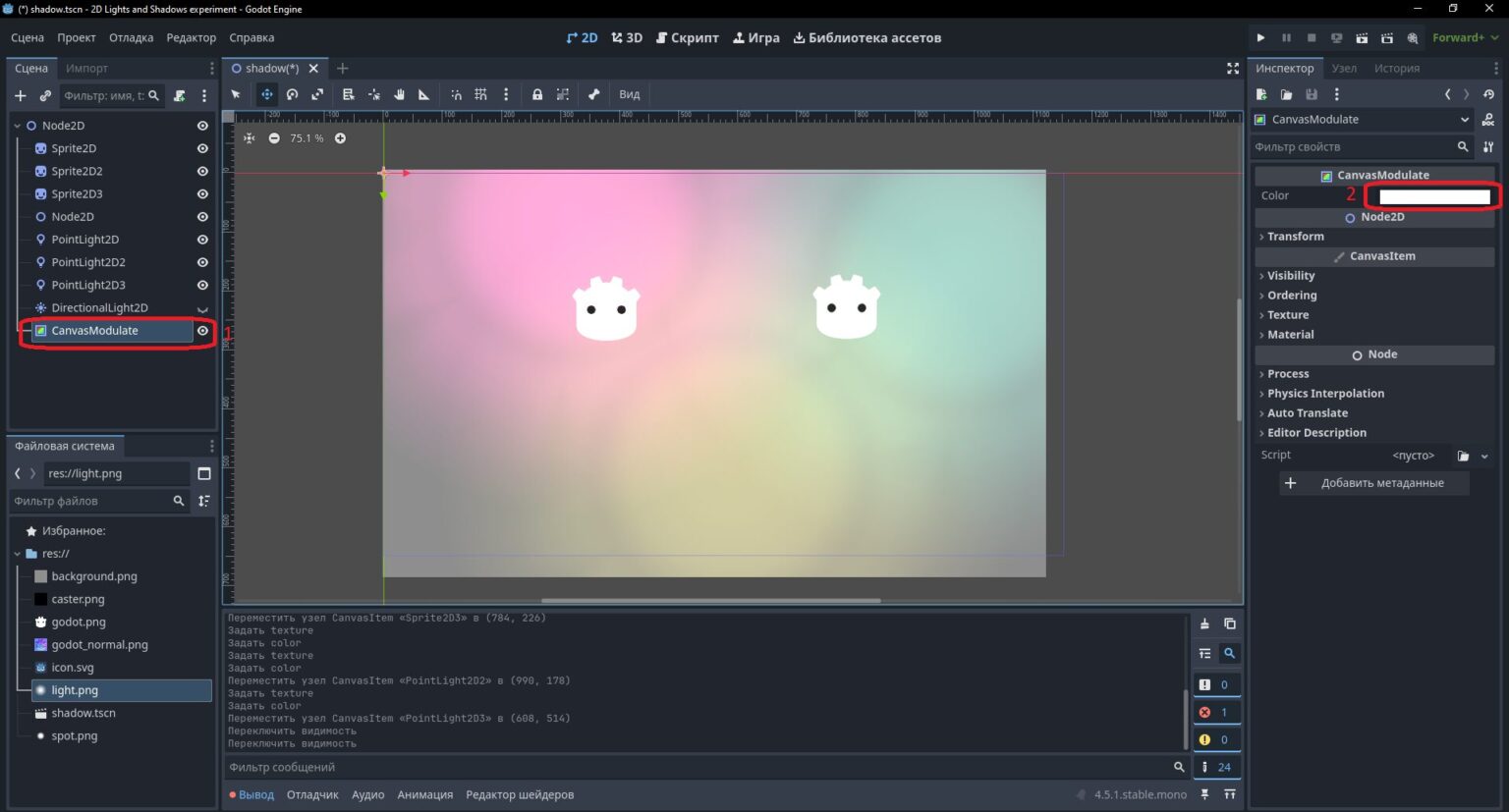Run the current scene
This screenshot has width=1509, height=812.
[x=1362, y=37]
